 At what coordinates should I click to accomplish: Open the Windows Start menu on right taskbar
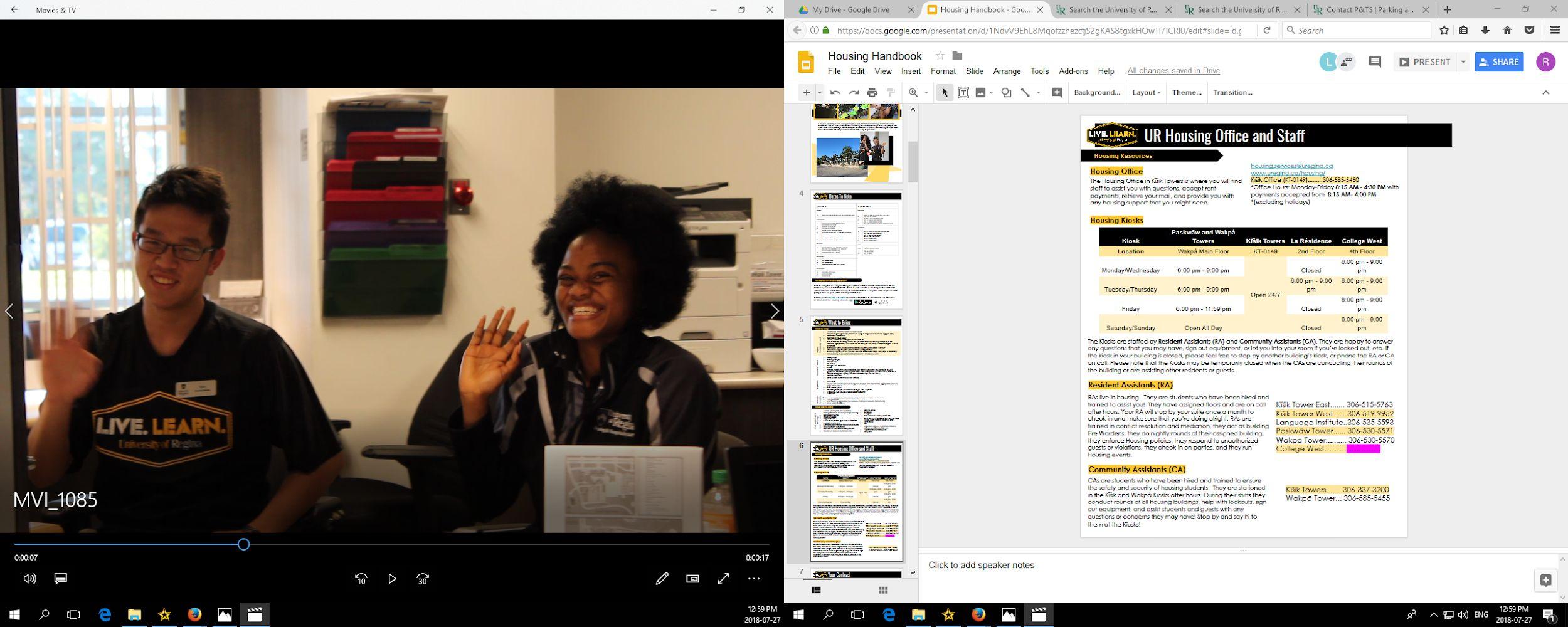(x=798, y=614)
